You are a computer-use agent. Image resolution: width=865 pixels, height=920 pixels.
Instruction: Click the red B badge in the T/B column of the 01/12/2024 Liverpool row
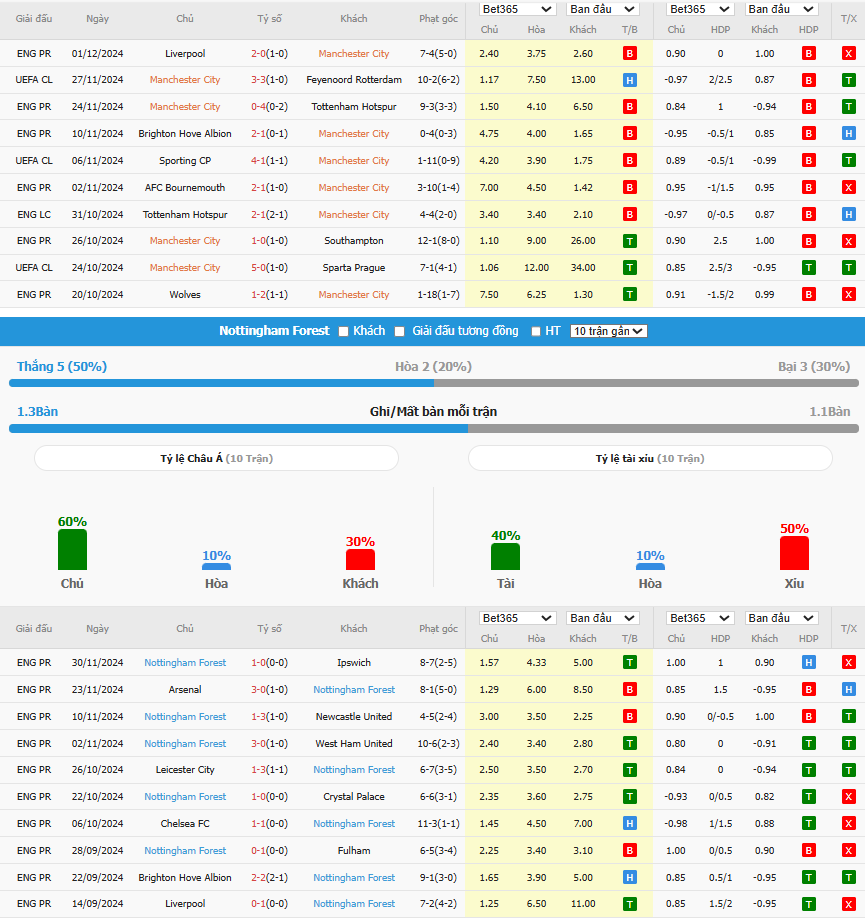click(x=630, y=54)
